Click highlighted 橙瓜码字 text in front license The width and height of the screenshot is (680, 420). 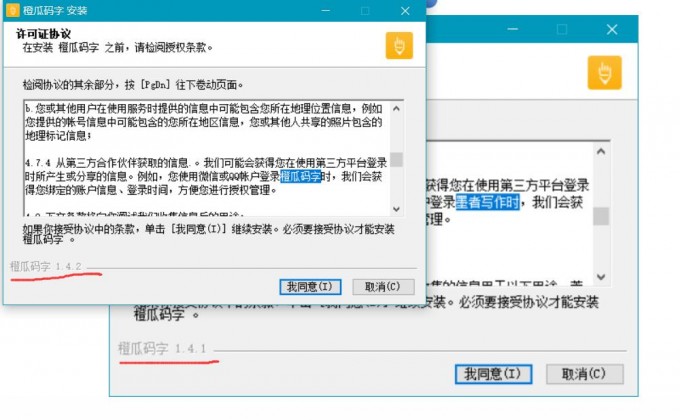tap(299, 176)
